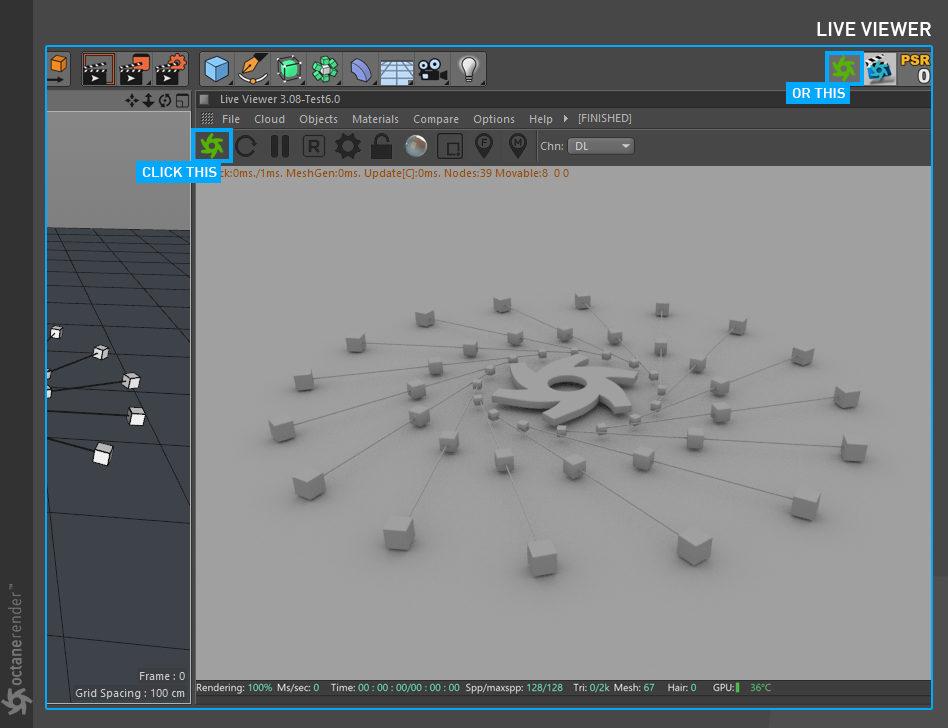Click the Octane send-scene icon in Live Viewer
Image resolution: width=948 pixels, height=728 pixels.
[212, 146]
